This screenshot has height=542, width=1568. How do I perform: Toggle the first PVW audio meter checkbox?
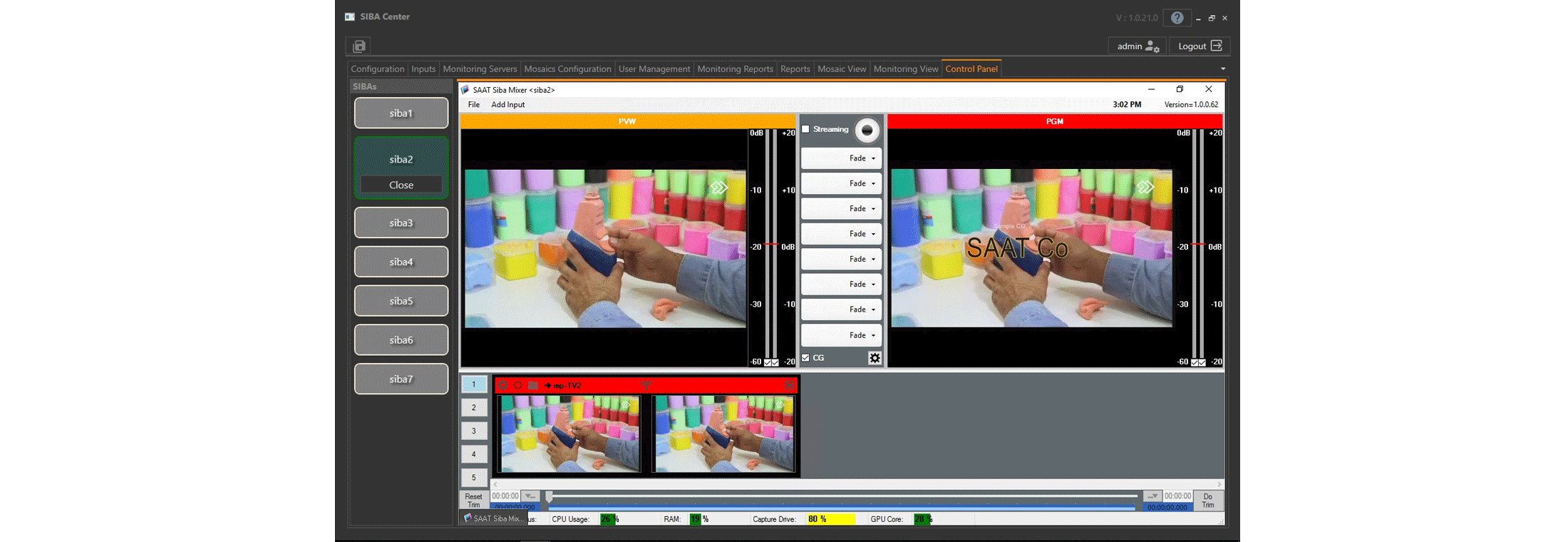pos(768,362)
